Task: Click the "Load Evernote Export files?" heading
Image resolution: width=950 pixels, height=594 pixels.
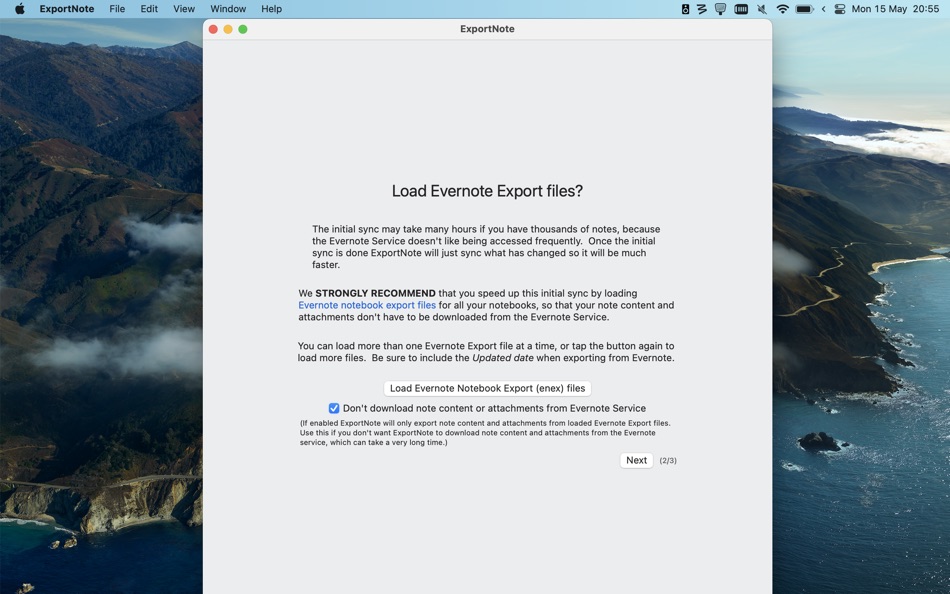Action: tap(487, 191)
